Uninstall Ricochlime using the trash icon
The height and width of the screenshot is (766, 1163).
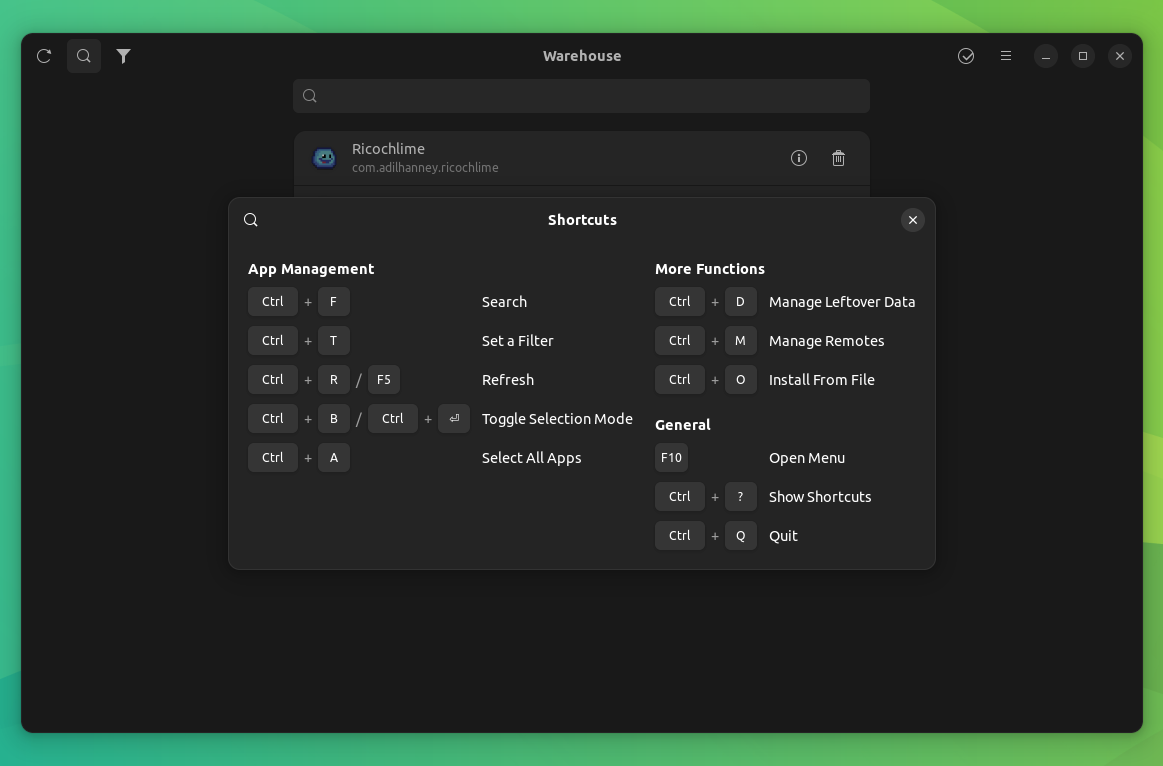838,157
